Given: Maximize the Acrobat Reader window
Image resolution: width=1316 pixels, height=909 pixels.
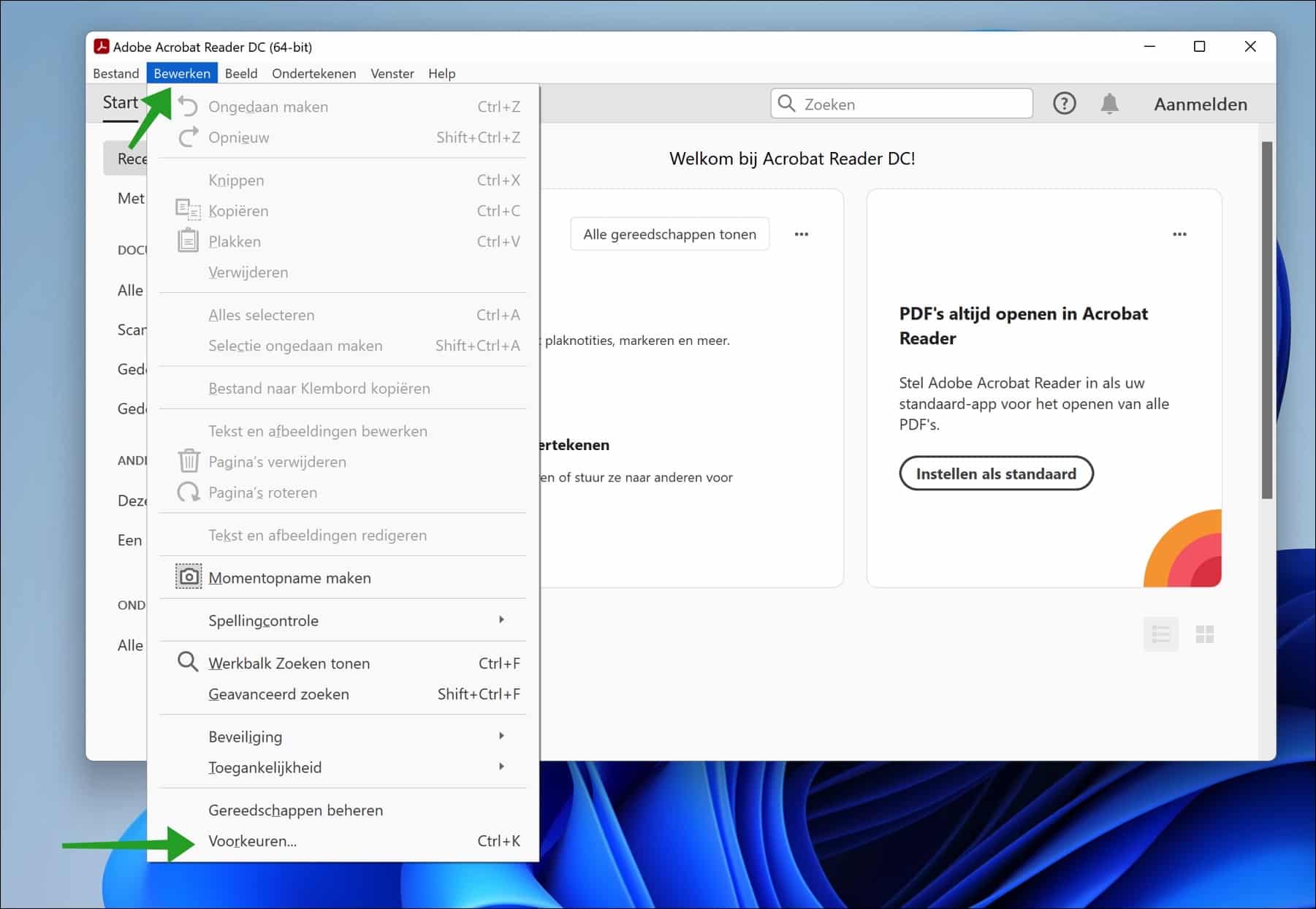Looking at the screenshot, I should 1199,47.
